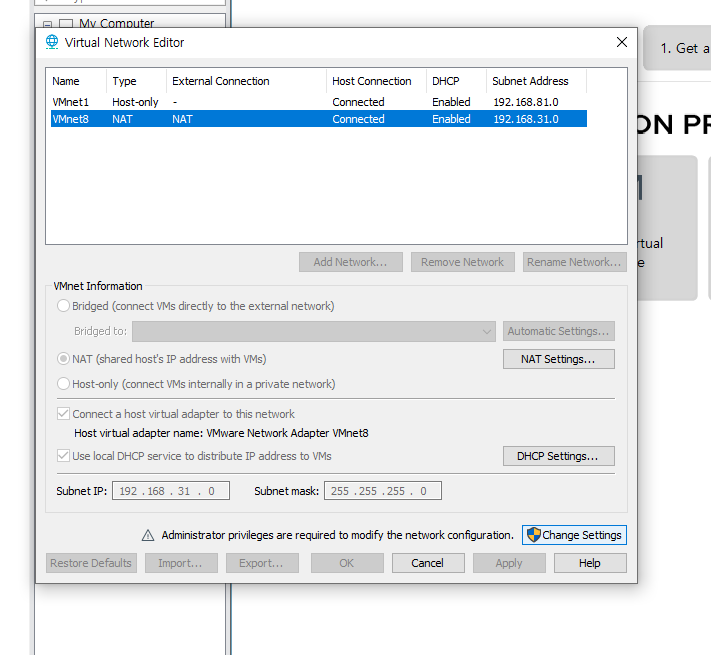Click the Name column header
Viewport: 711px width, 655px height.
coord(78,81)
